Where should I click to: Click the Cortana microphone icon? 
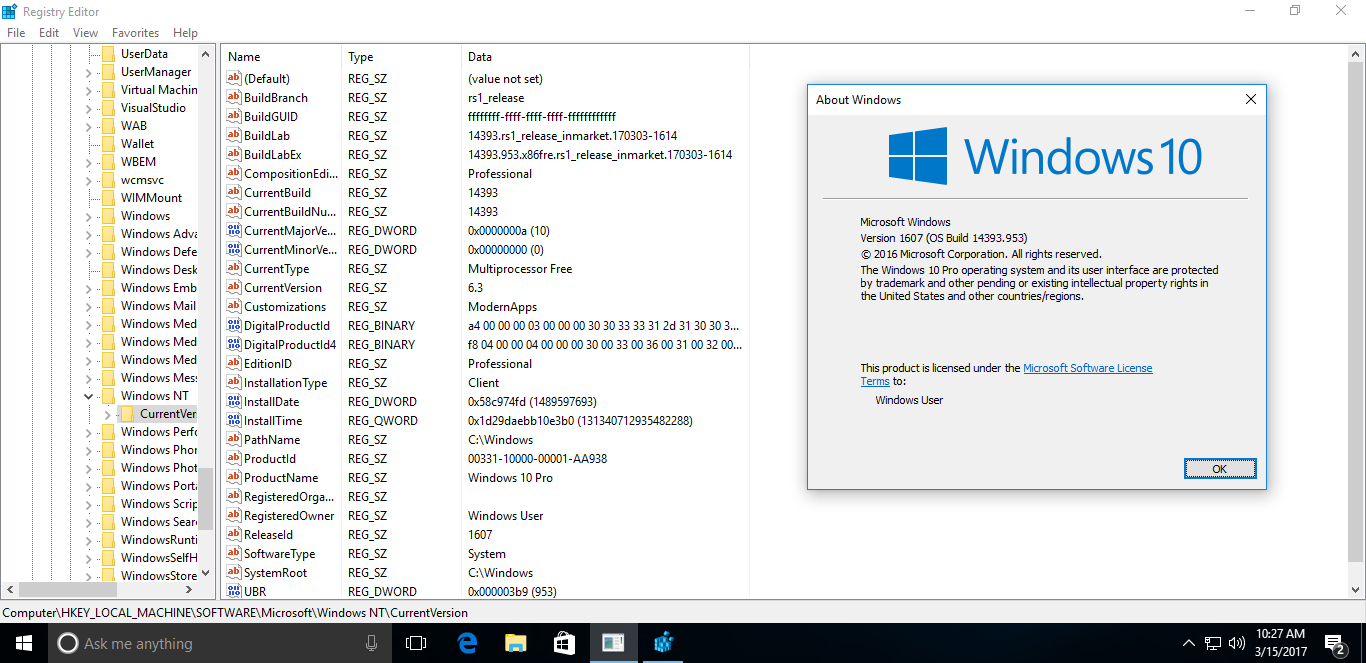click(x=372, y=643)
